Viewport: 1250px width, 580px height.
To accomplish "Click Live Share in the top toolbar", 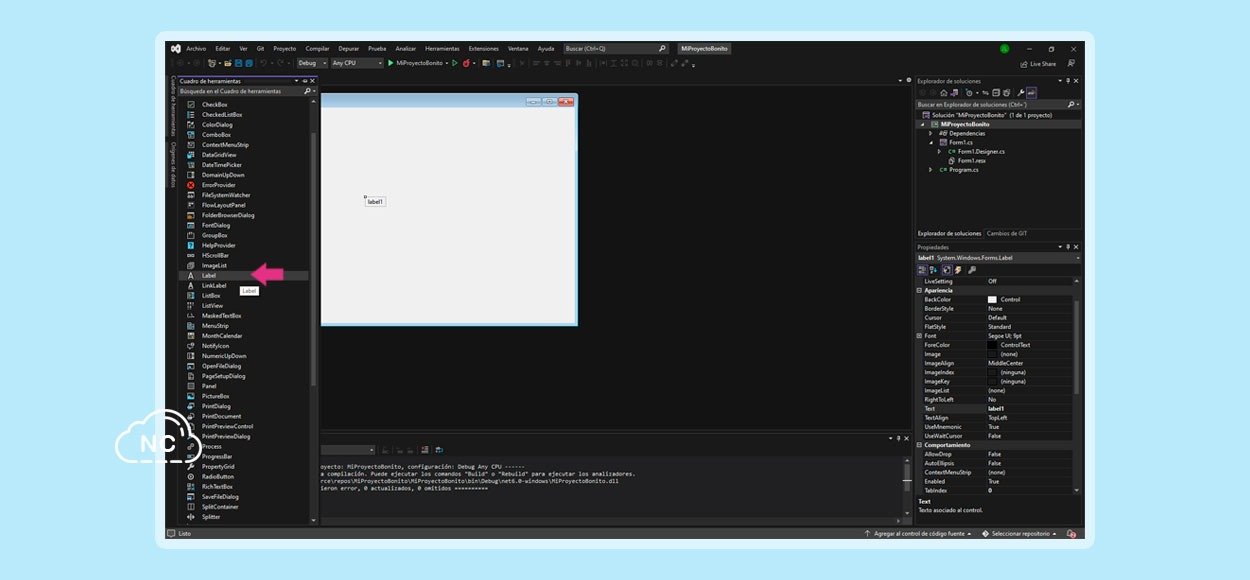I will (x=1038, y=63).
